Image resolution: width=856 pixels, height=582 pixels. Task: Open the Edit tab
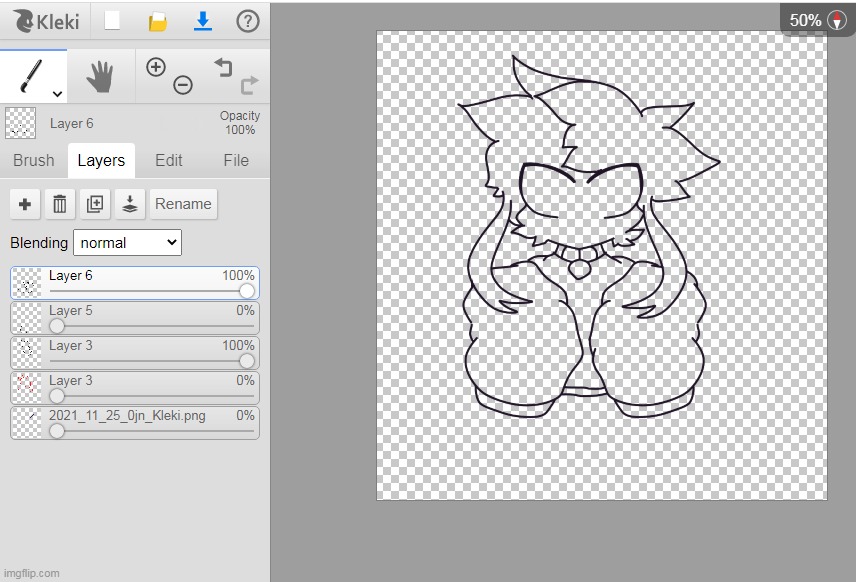[x=168, y=160]
